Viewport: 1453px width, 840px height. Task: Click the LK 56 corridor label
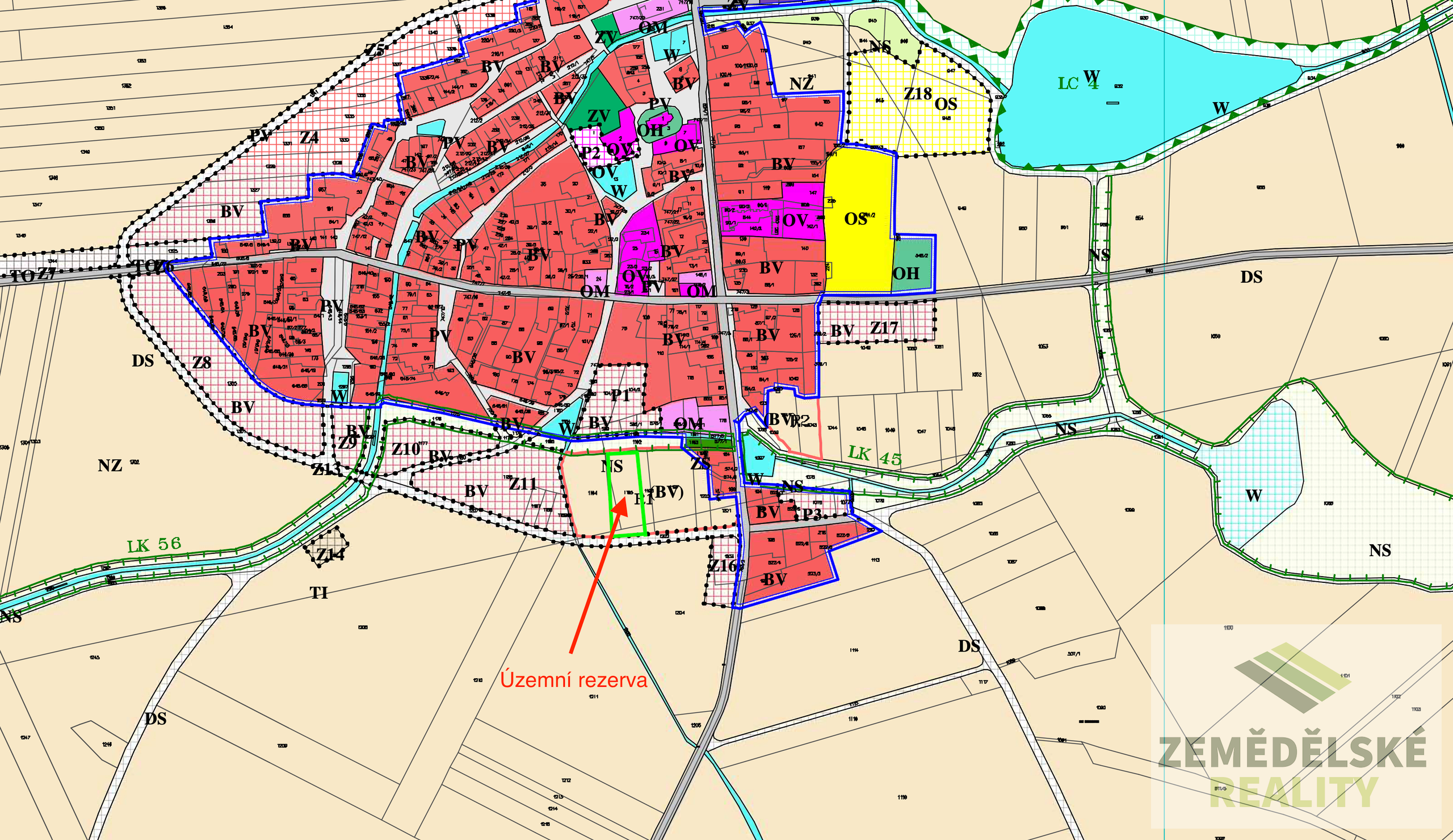(x=154, y=544)
